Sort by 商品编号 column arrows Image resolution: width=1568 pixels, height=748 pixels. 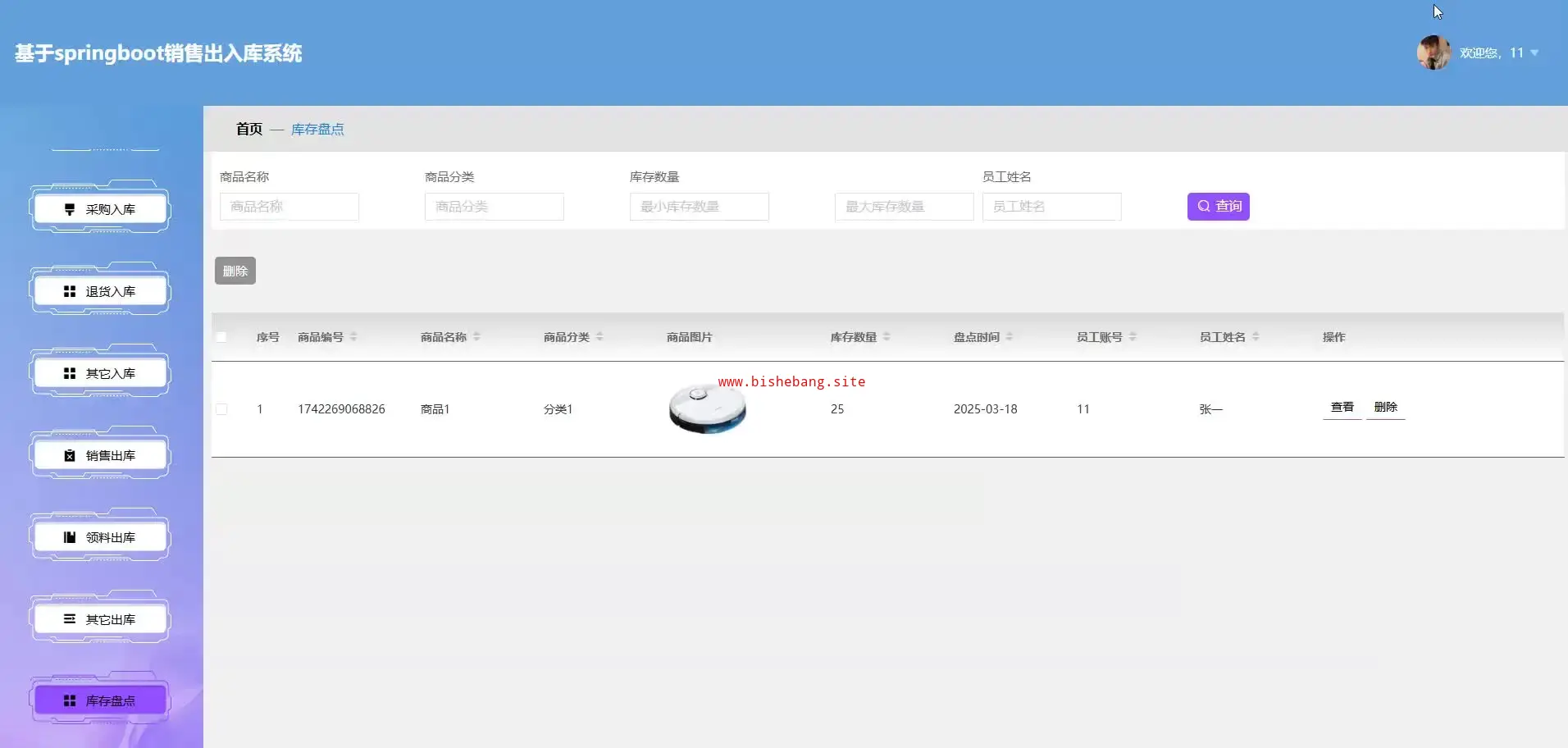click(353, 337)
